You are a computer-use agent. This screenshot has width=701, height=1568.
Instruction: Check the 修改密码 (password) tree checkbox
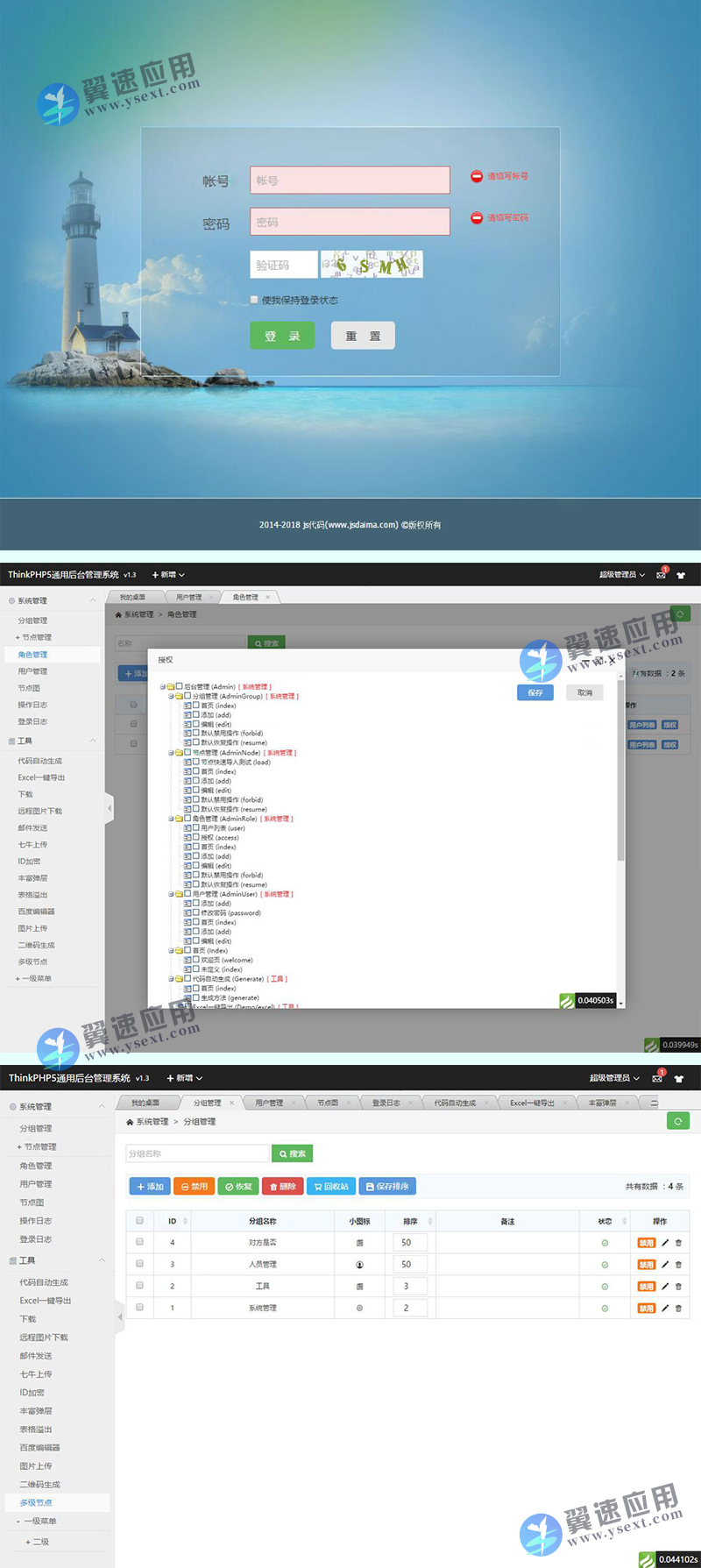196,912
